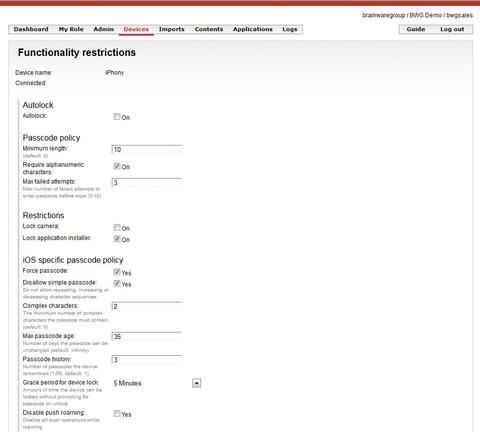480x432 pixels.
Task: Uncheck Disallow simple passcode
Action: tap(117, 284)
